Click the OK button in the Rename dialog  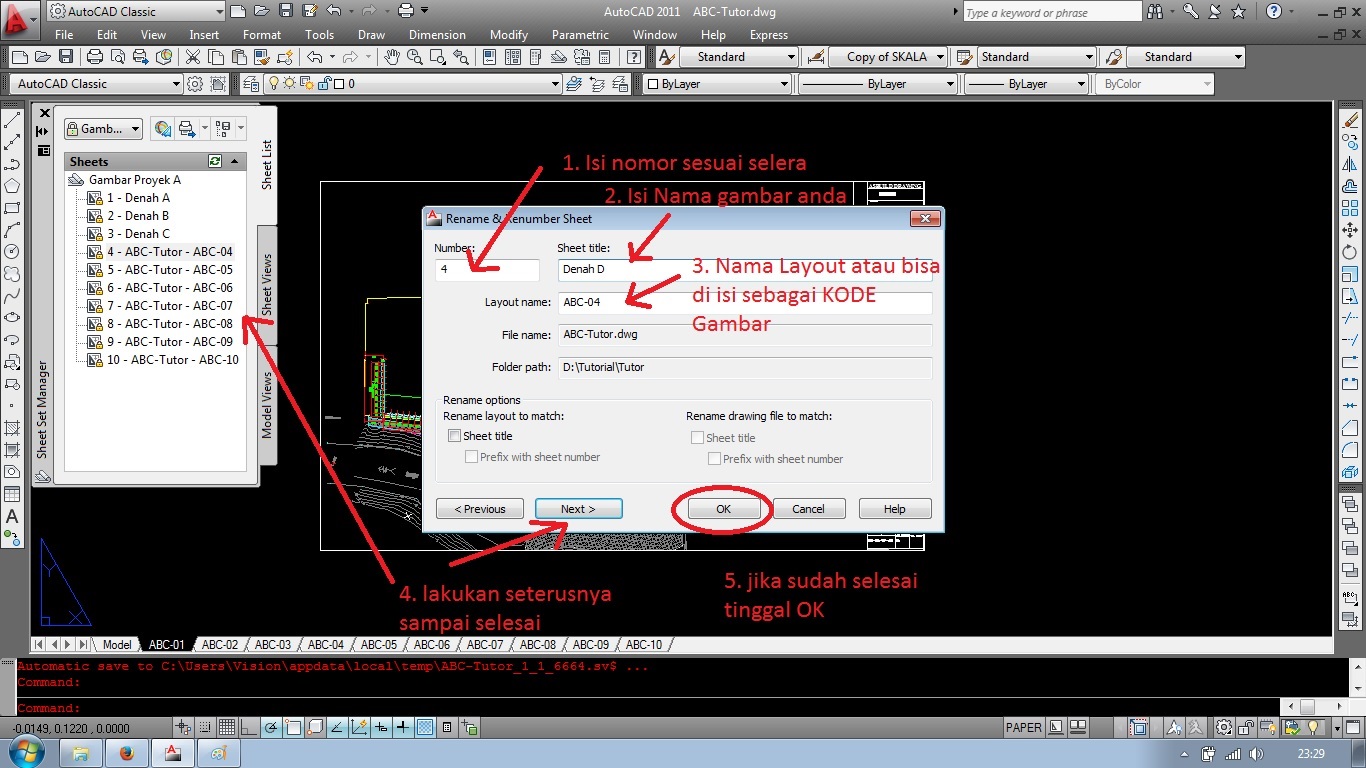pos(722,508)
